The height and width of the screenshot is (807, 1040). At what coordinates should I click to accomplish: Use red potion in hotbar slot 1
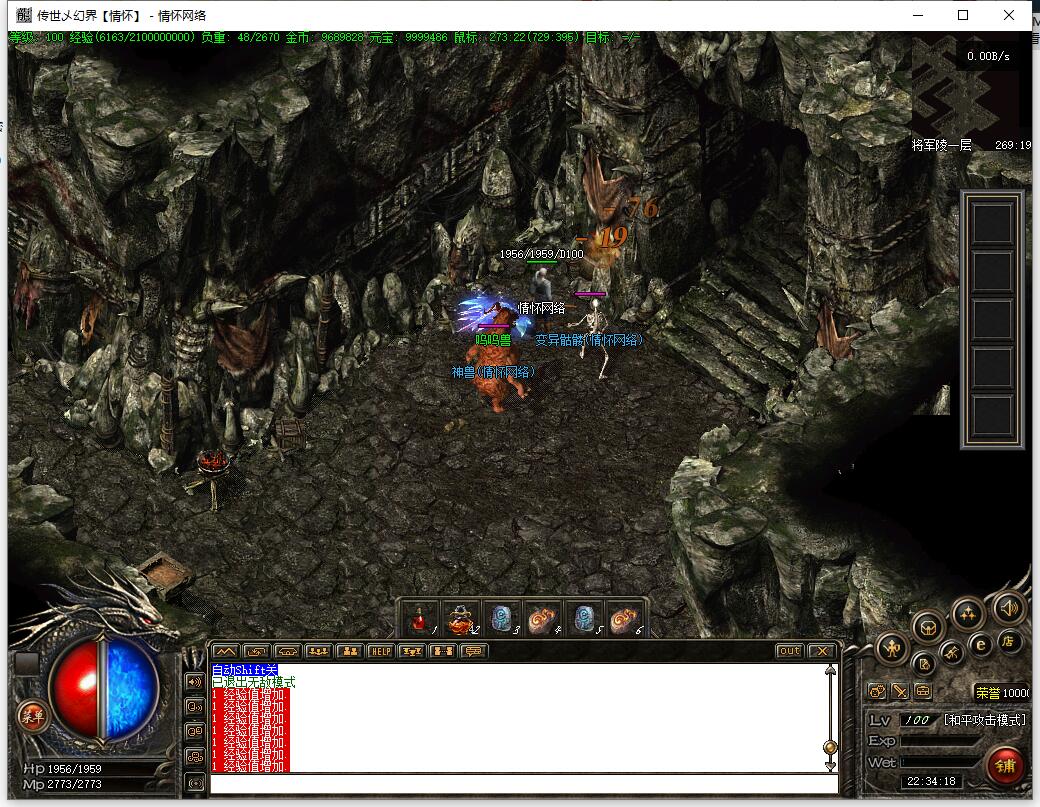(x=419, y=620)
